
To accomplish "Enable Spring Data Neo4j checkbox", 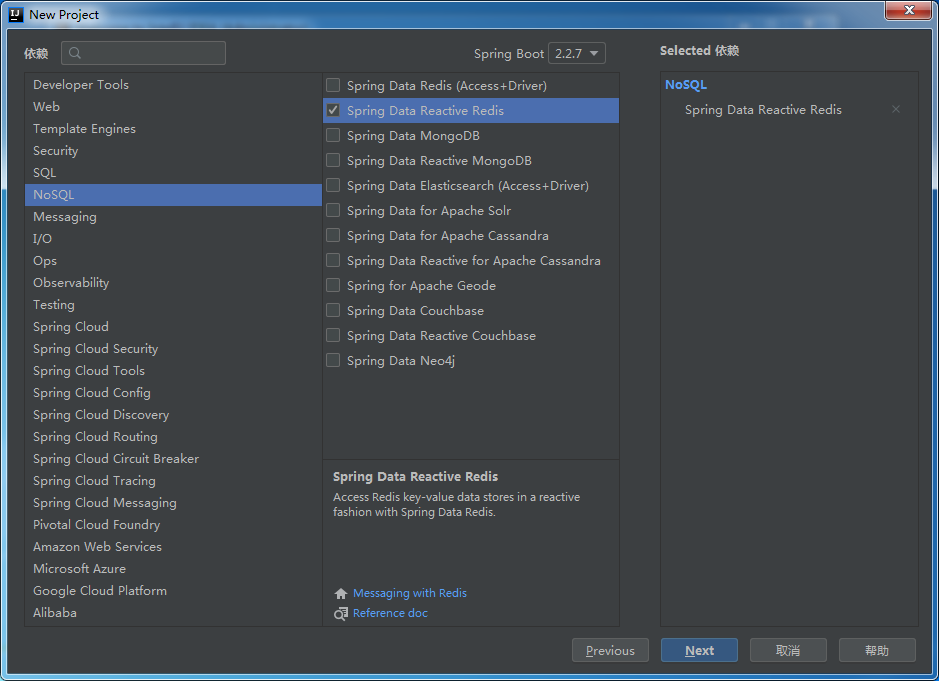I will (x=333, y=360).
